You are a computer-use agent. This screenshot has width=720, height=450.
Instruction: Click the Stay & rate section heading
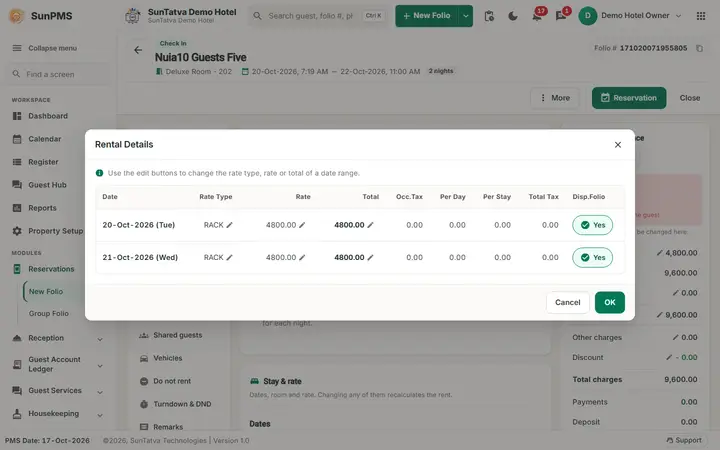[x=282, y=381]
